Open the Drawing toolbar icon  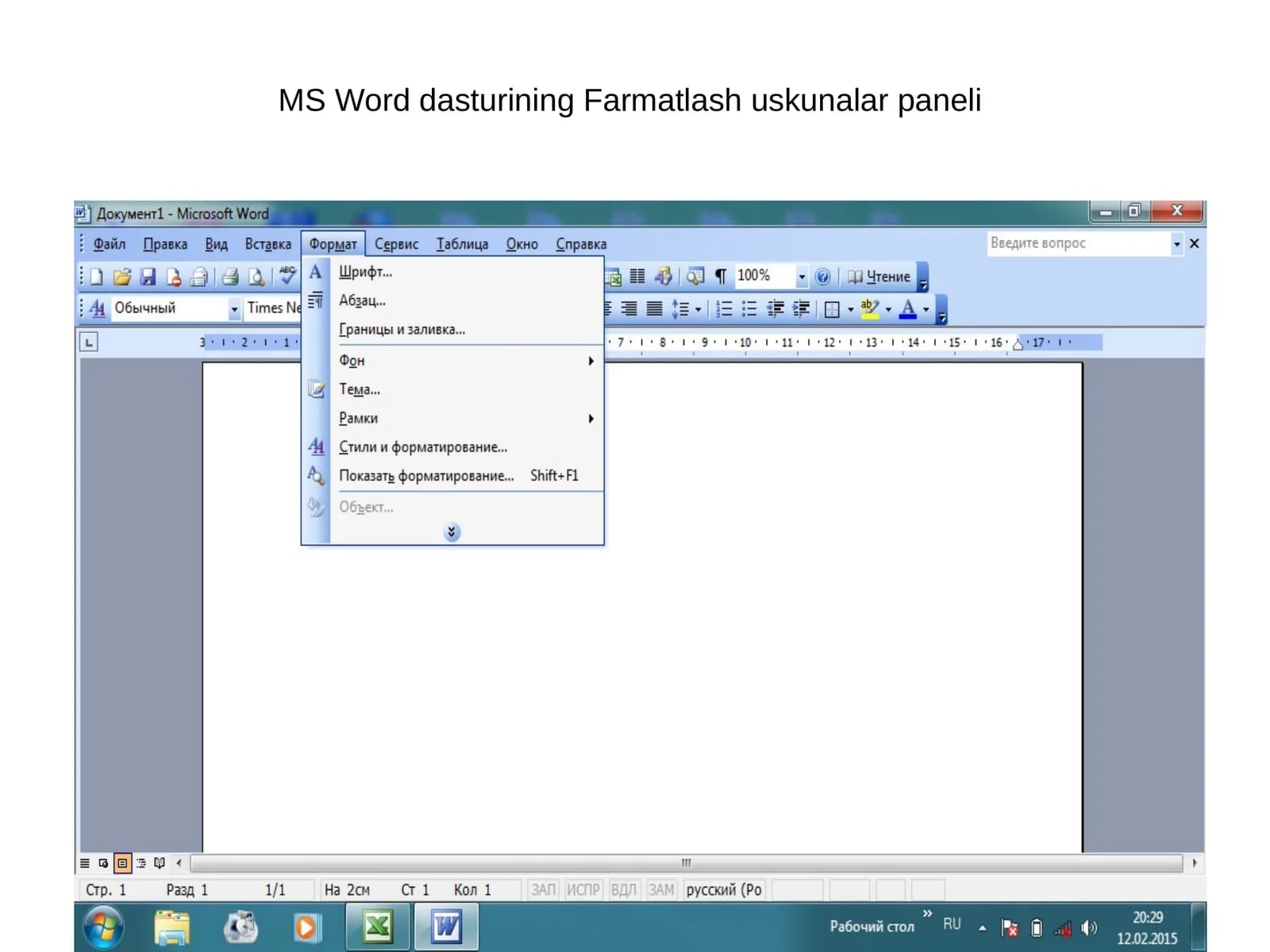(x=664, y=276)
